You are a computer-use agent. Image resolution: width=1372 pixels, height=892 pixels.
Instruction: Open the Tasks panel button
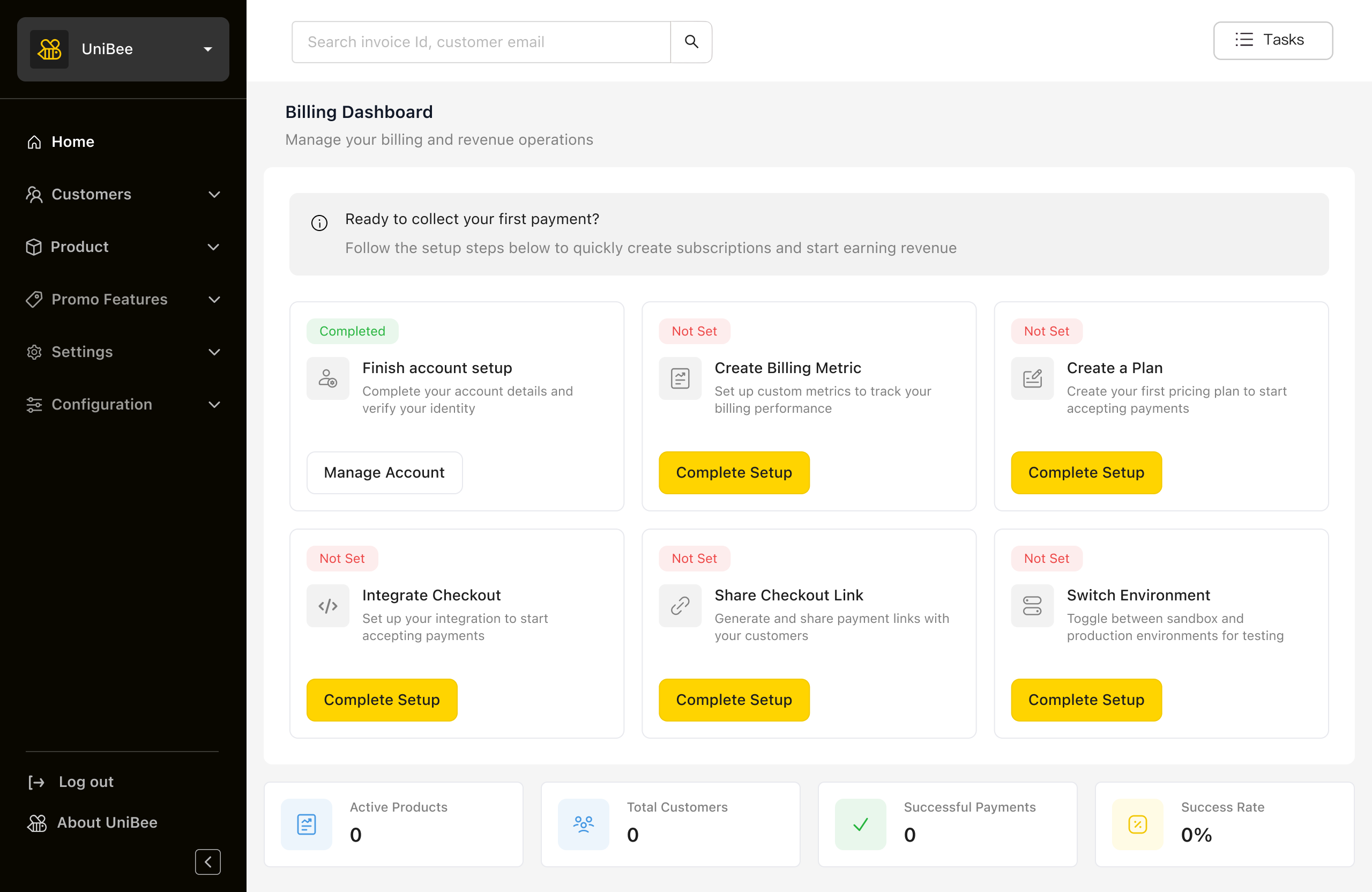(1272, 40)
